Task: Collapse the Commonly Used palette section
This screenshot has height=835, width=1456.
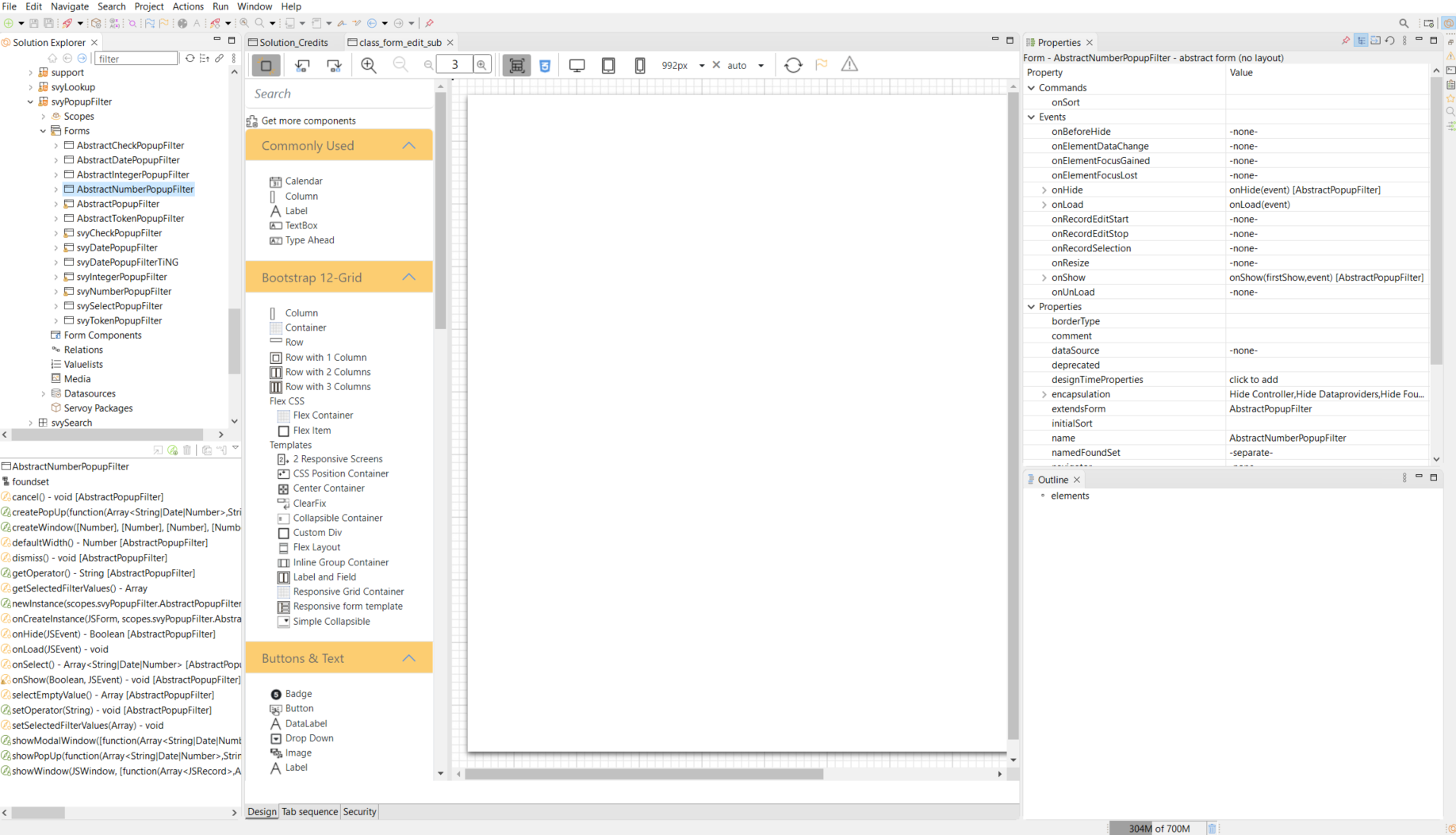Action: point(408,145)
